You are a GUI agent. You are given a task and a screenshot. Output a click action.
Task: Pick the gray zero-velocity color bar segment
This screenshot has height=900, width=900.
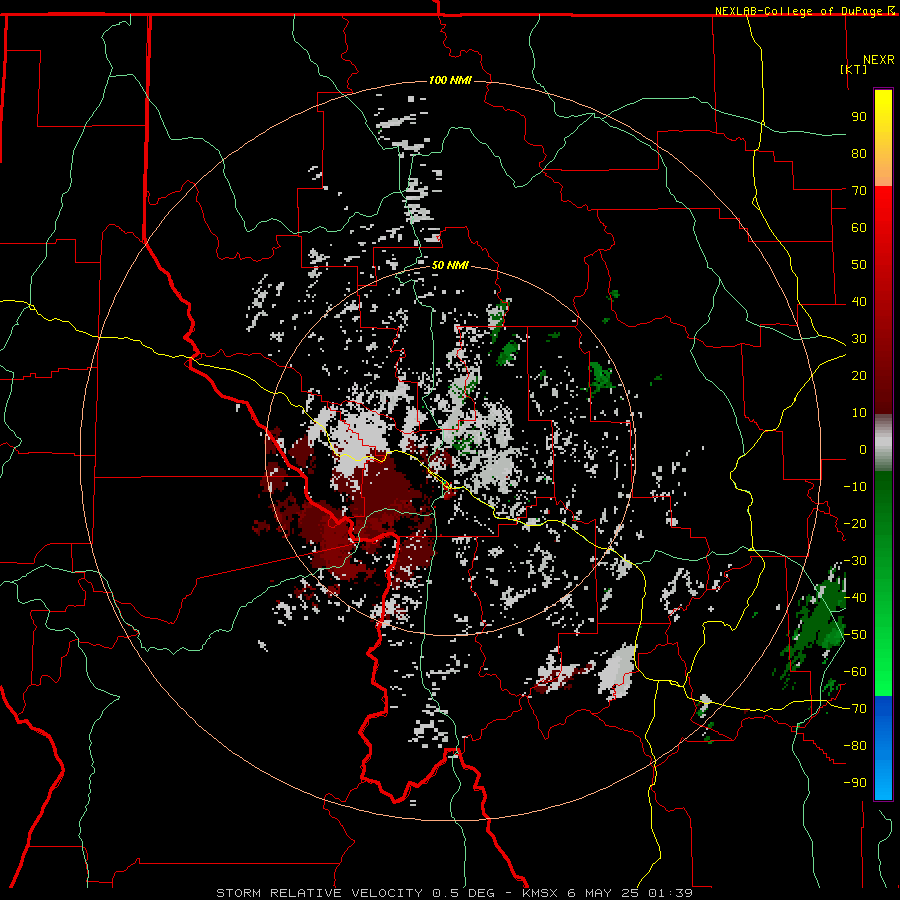pyautogui.click(x=883, y=443)
